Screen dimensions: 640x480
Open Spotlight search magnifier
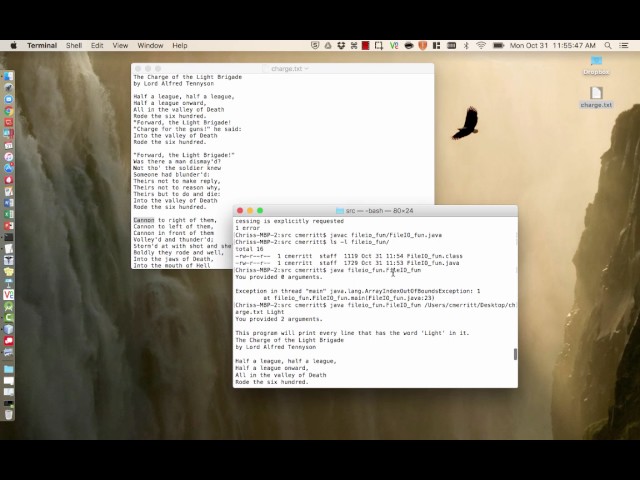[x=608, y=46]
